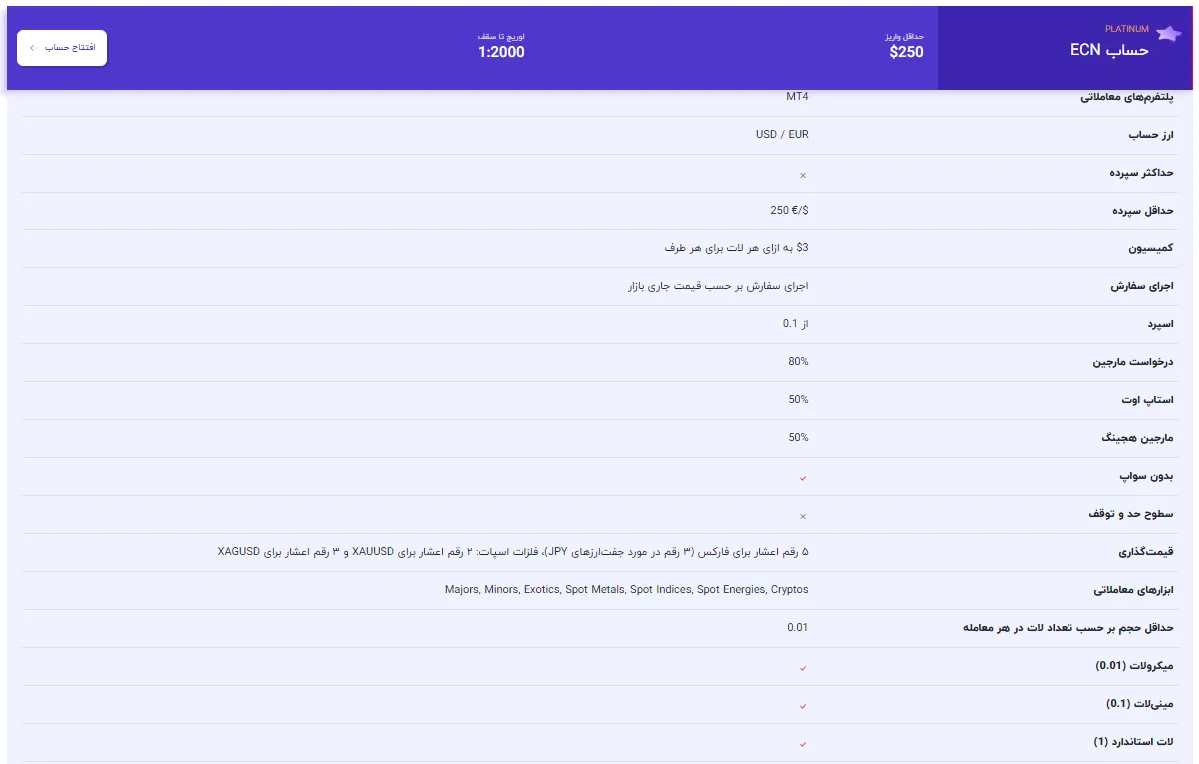This screenshot has width=1199, height=764.
Task: Click the checkmark in the بدون سواپ row
Action: (801, 476)
